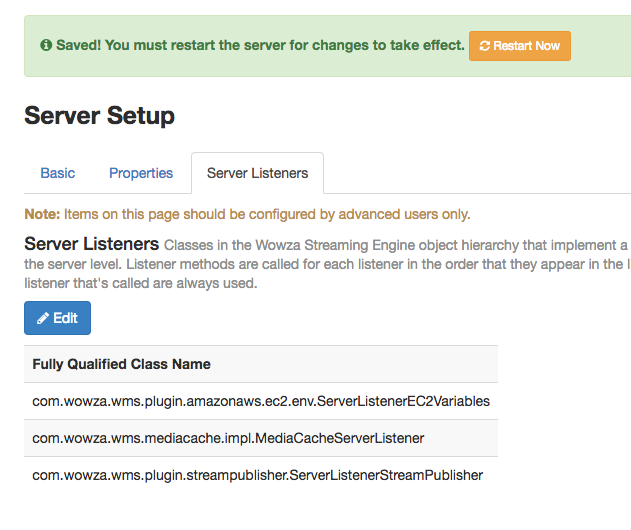Click the Server Listeners section heading

coord(91,244)
